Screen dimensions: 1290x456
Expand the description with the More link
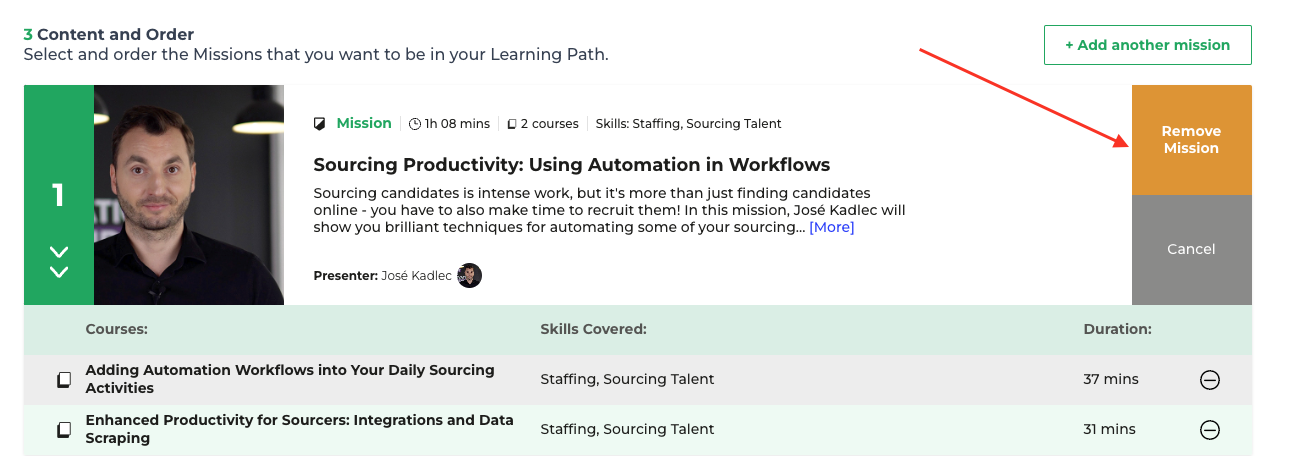(831, 227)
